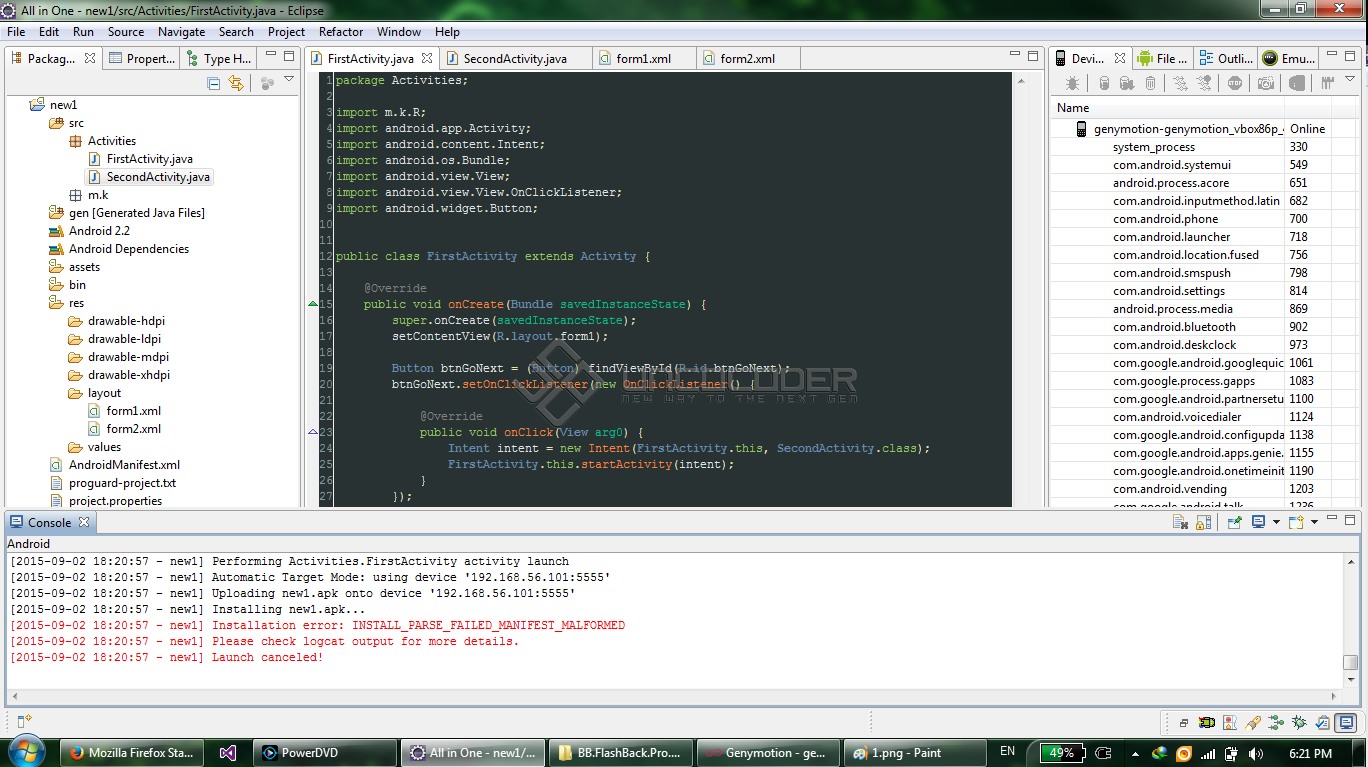
Task: Open the Debug perspective bug icon
Action: [x=1299, y=723]
